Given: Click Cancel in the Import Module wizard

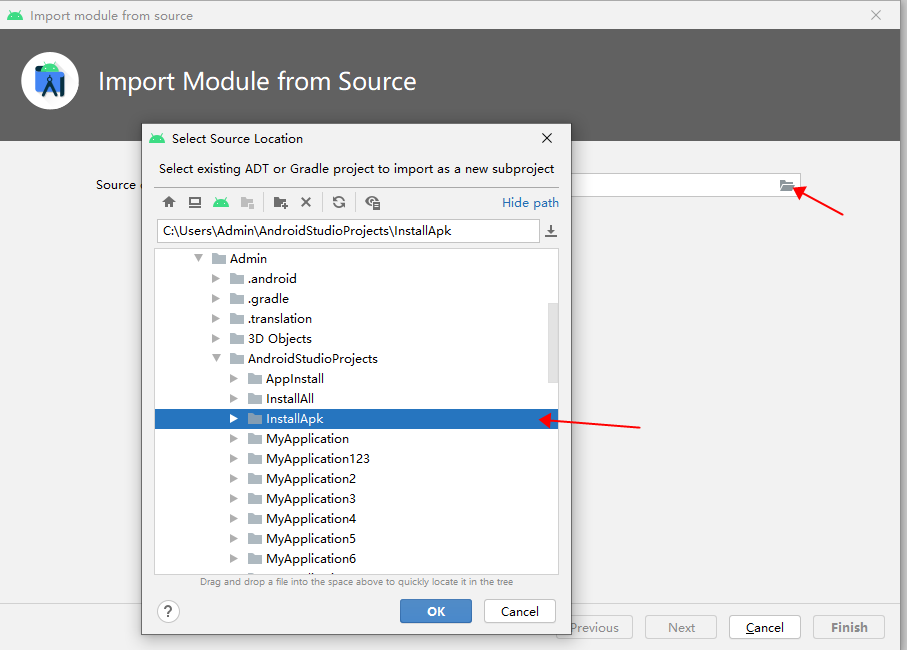Looking at the screenshot, I should (765, 627).
